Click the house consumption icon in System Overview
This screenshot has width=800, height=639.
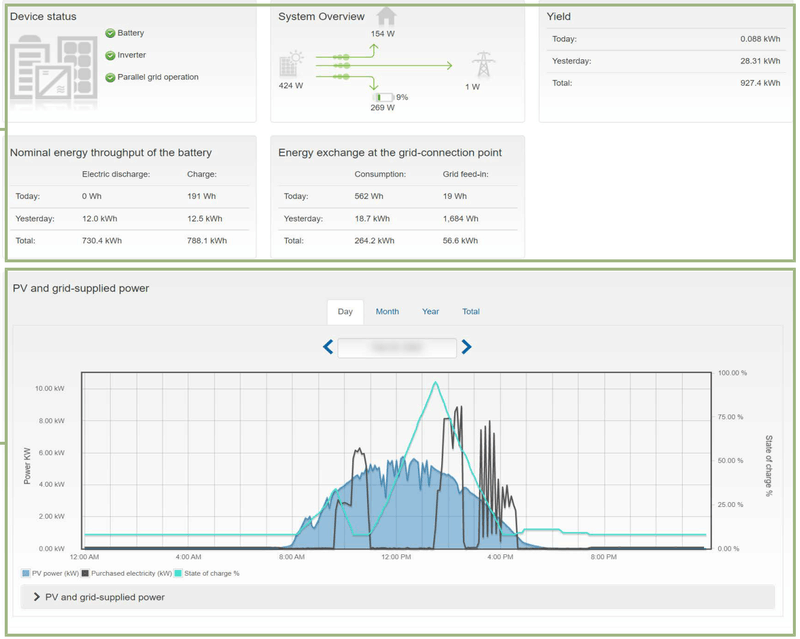(x=386, y=16)
